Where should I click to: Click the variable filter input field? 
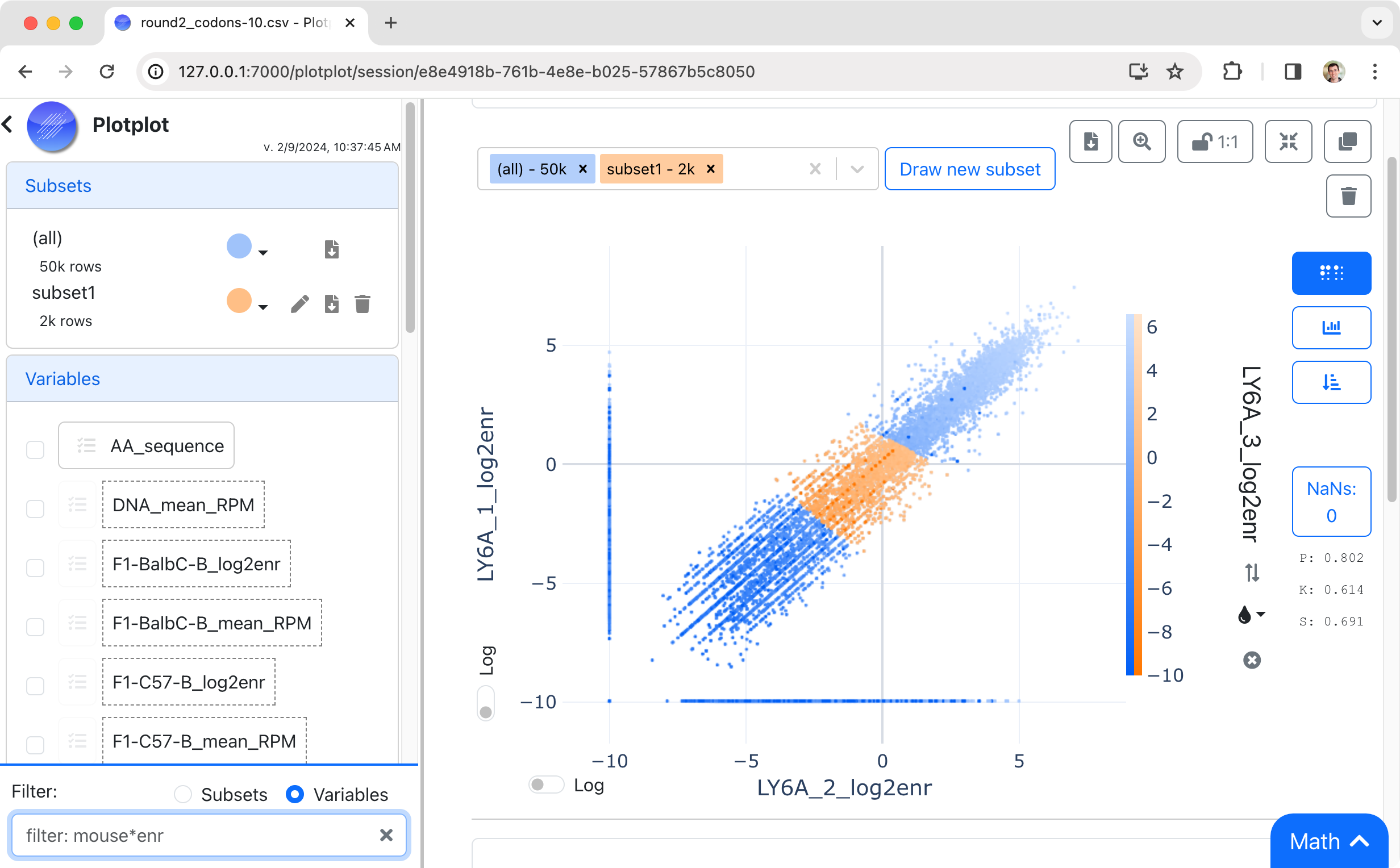point(209,834)
